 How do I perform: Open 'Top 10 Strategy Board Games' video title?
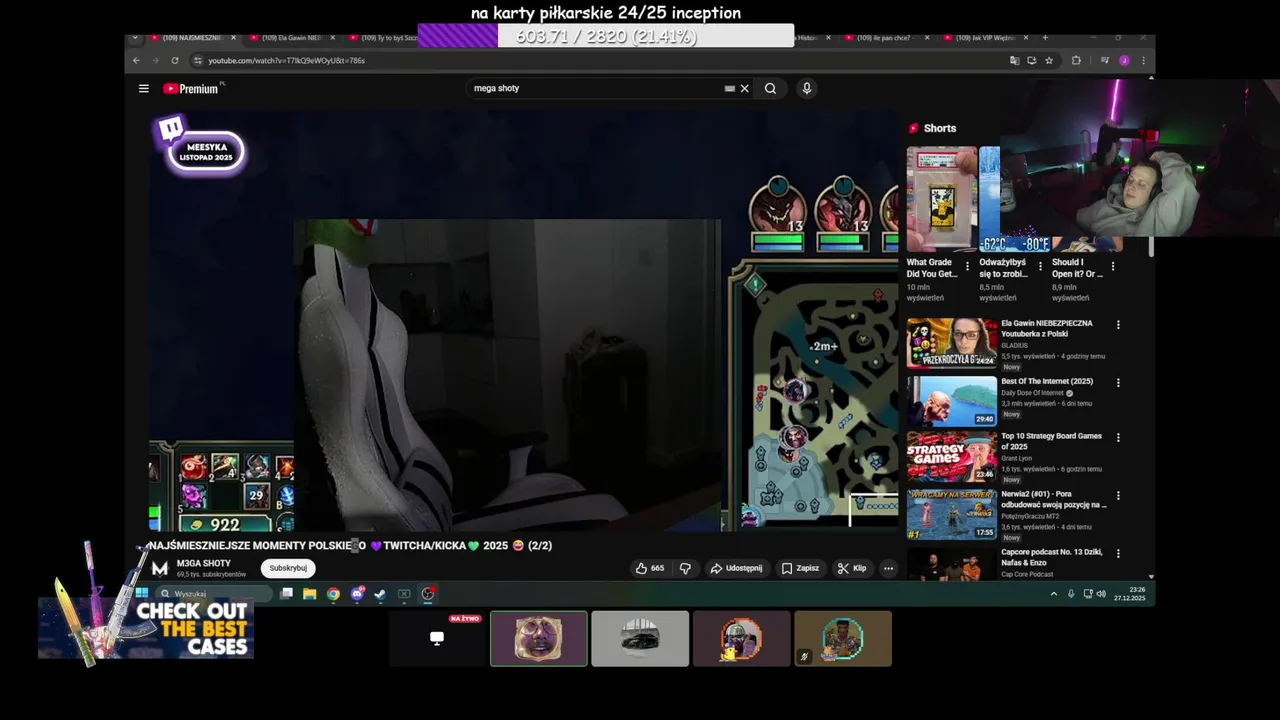[x=1051, y=441]
